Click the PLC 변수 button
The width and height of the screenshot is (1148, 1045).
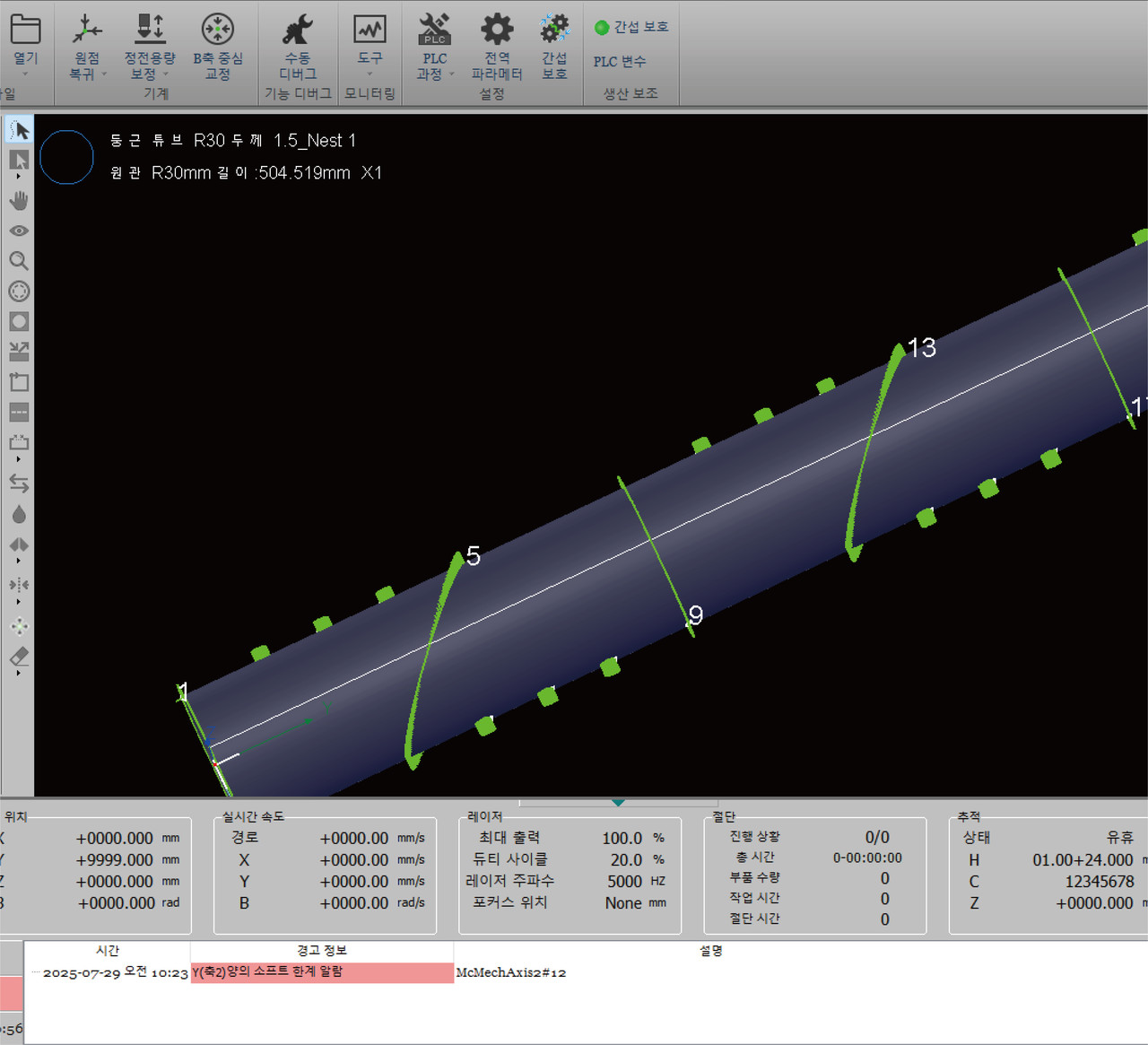point(619,62)
